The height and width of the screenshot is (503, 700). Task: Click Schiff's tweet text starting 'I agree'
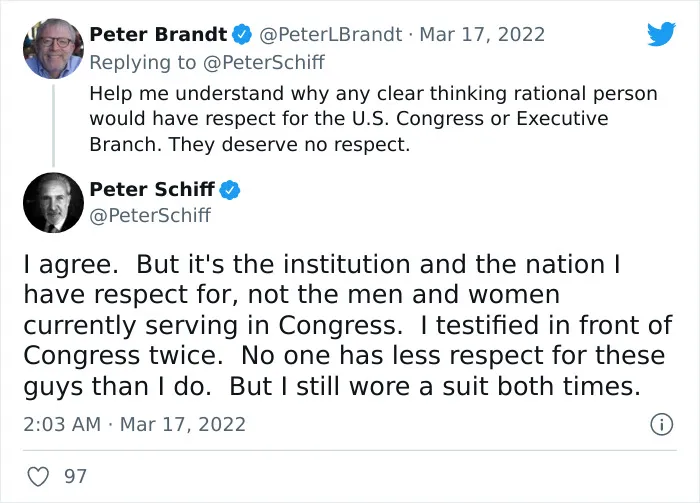pos(348,325)
